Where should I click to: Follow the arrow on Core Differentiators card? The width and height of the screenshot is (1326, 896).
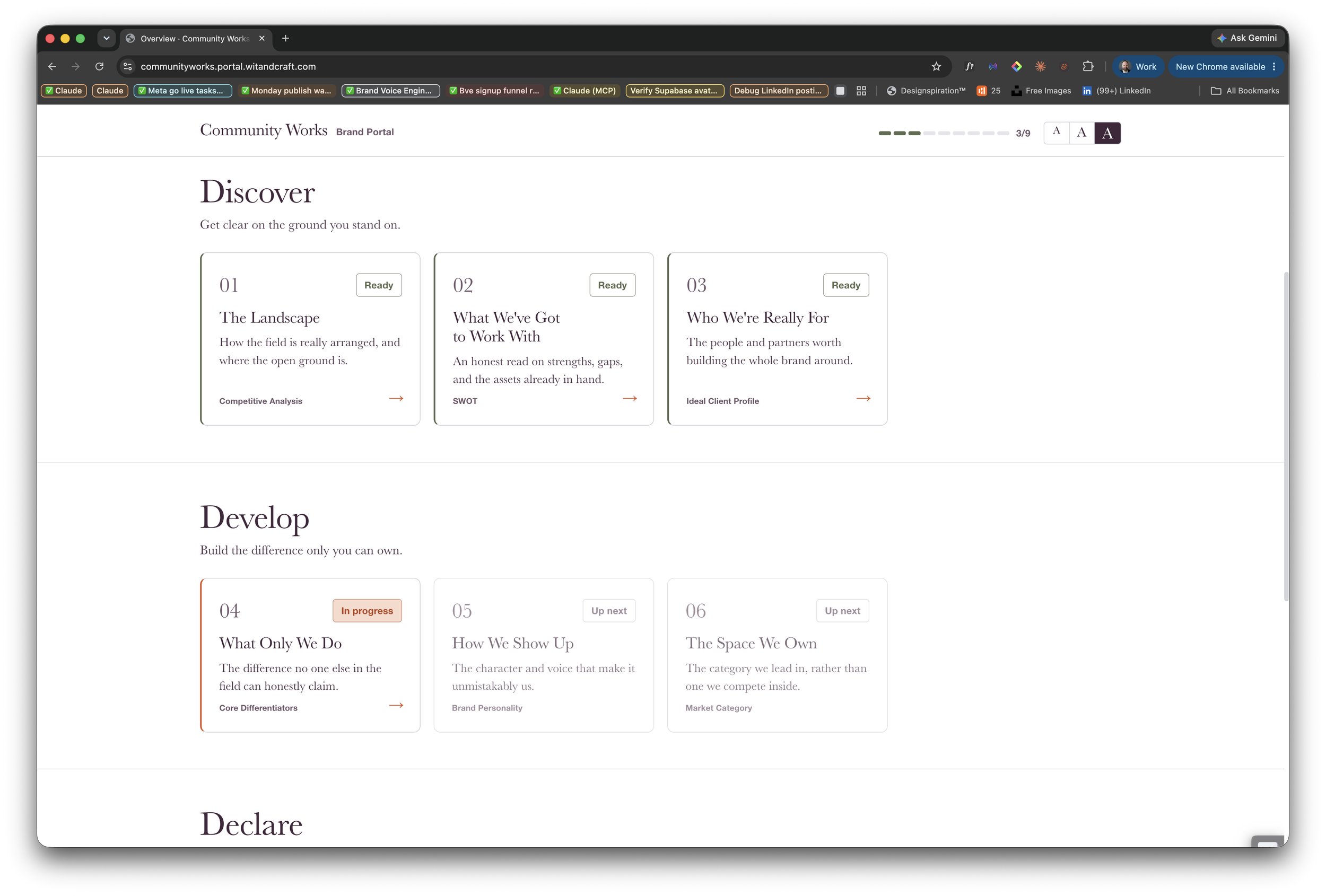tap(396, 706)
